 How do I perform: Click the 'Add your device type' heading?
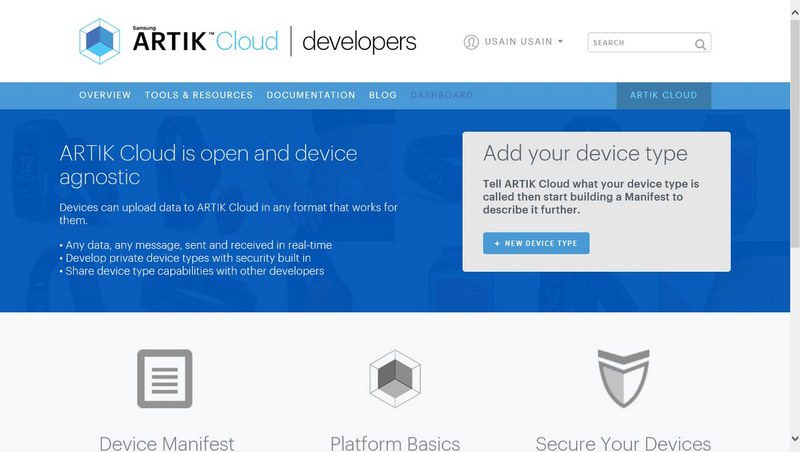tap(585, 154)
